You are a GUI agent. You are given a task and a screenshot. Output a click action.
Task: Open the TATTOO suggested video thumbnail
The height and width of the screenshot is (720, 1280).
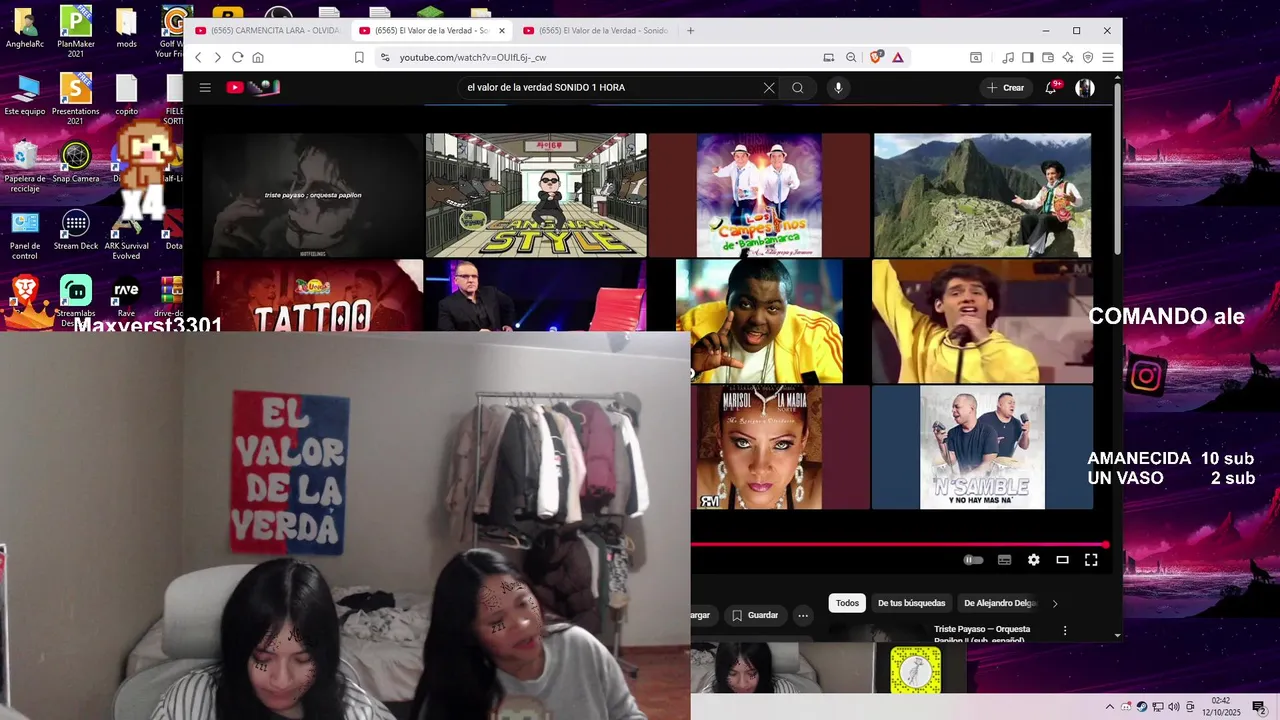313,296
